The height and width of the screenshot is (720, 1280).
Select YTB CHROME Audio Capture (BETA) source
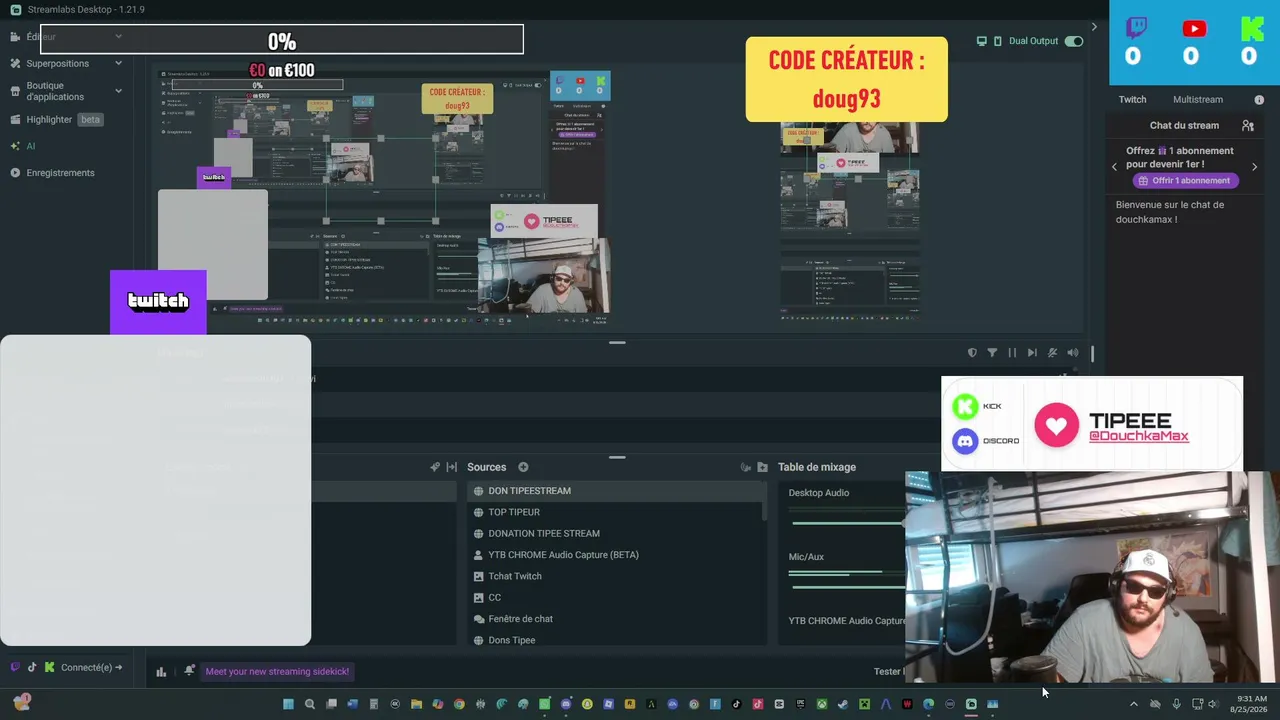[x=616, y=555]
